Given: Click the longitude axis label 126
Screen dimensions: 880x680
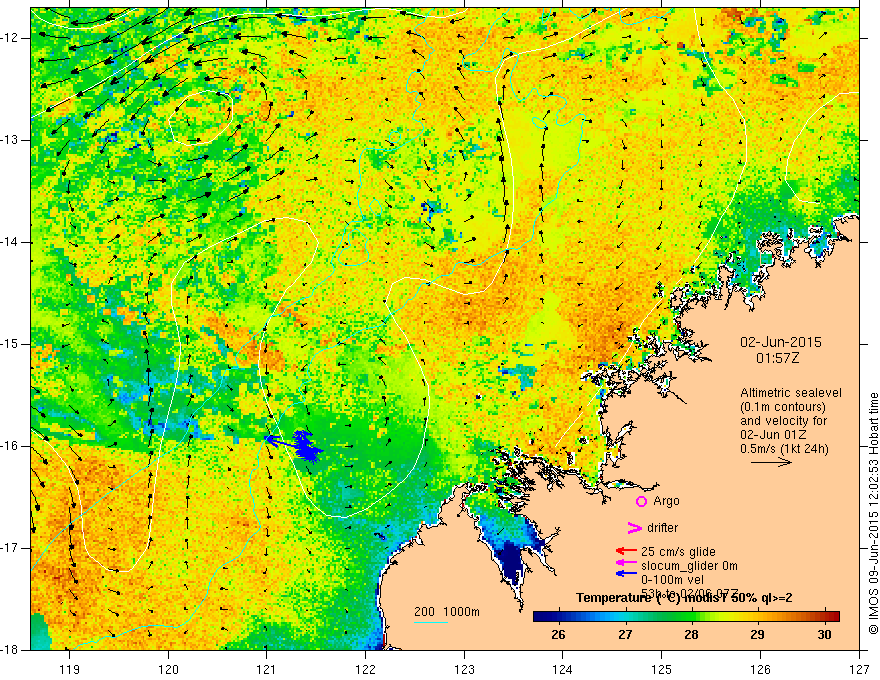Looking at the screenshot, I should coord(760,670).
